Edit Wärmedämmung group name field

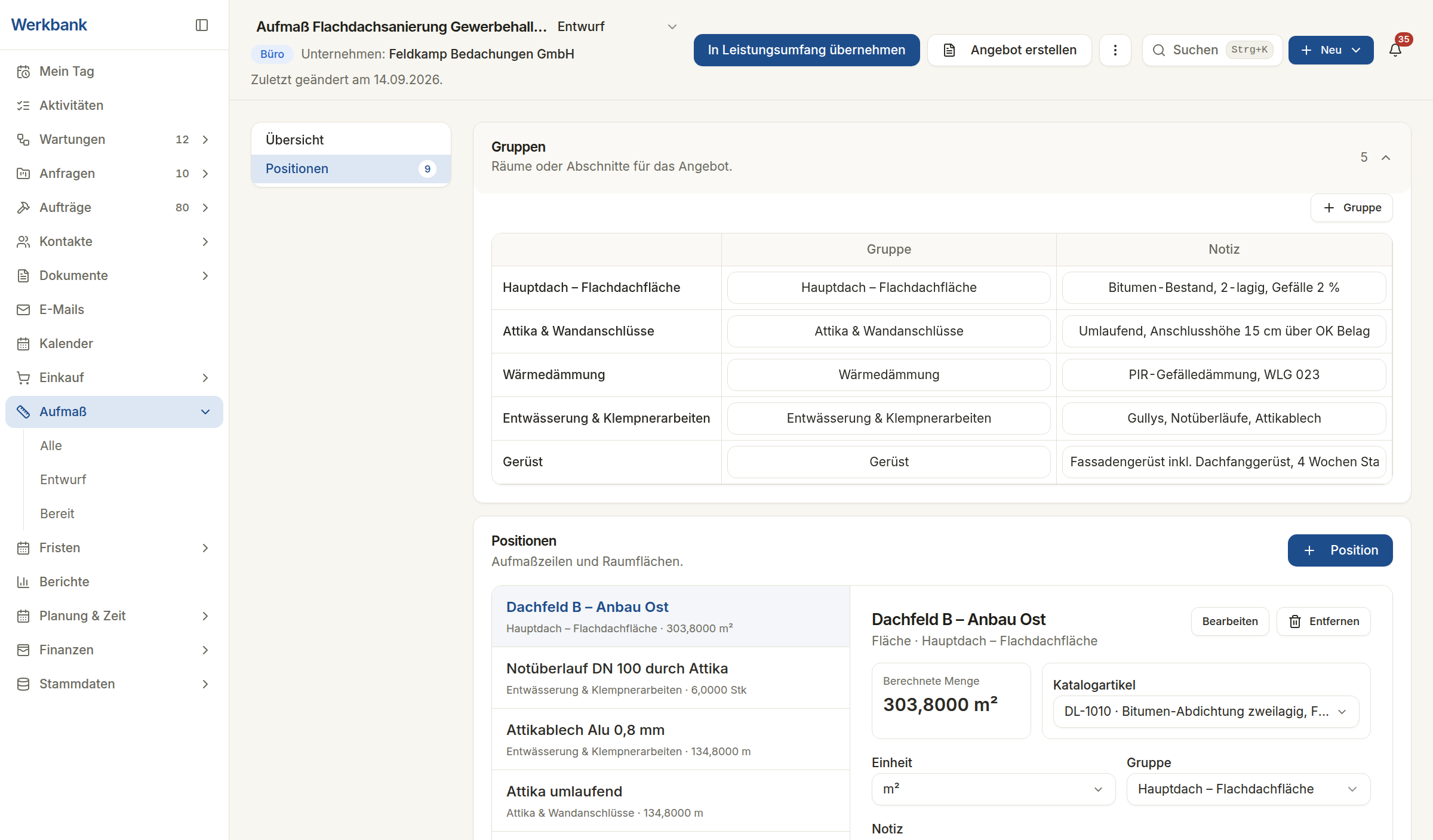click(x=889, y=375)
